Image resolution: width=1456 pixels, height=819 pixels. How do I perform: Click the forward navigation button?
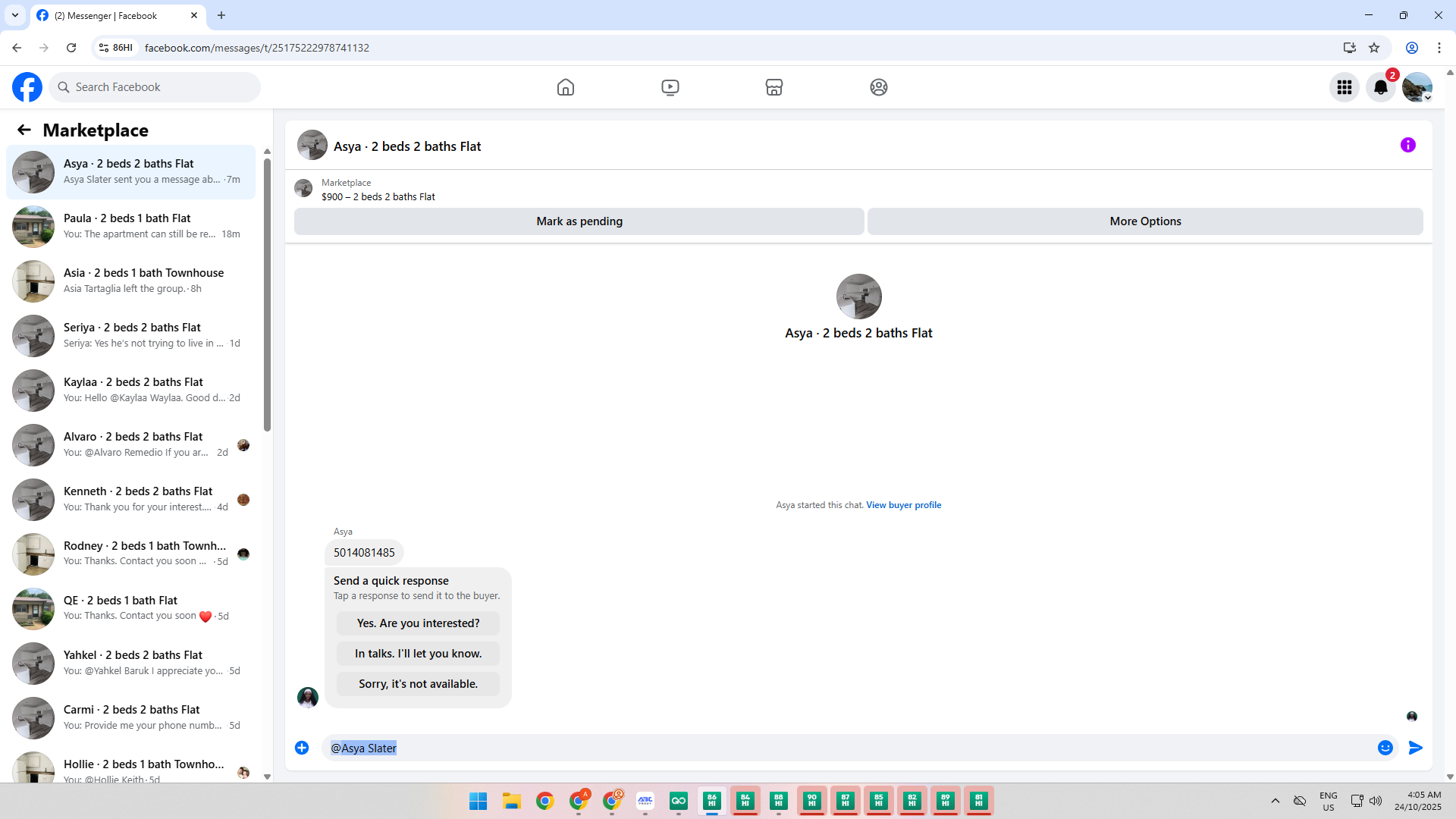click(x=44, y=48)
